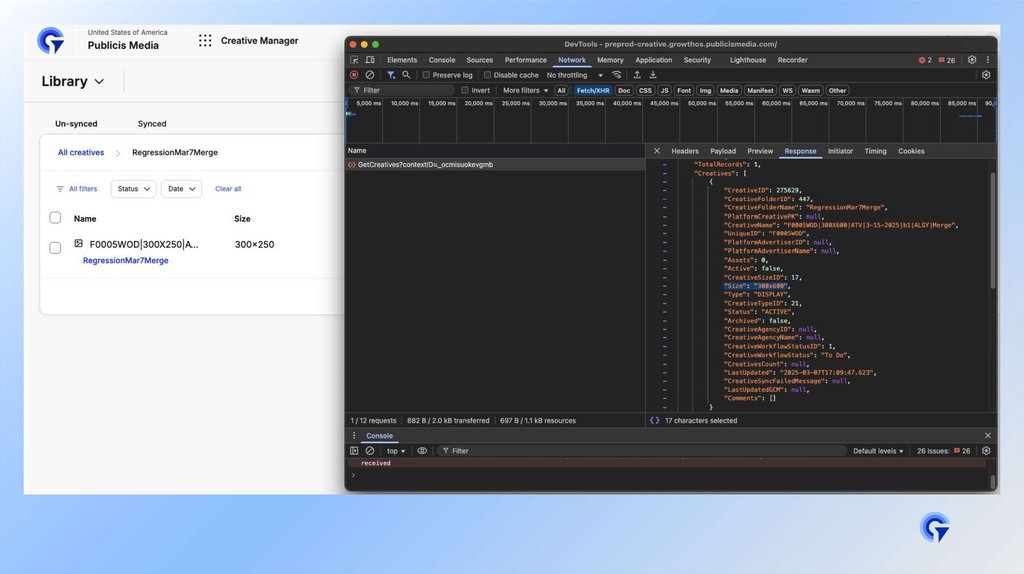Enable the Preserve log checkbox
Viewport: 1024px width, 574px height.
click(426, 75)
